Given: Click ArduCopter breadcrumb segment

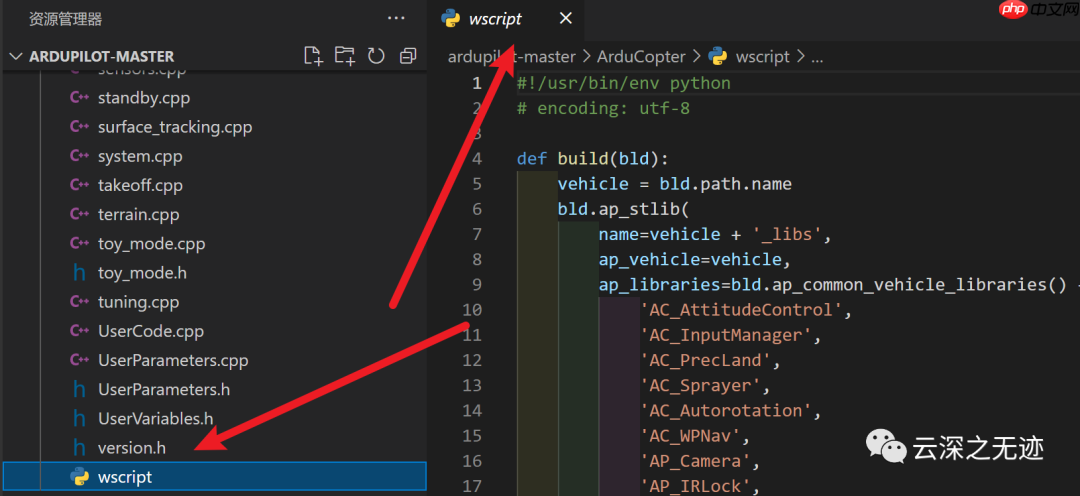Looking at the screenshot, I should pos(641,57).
